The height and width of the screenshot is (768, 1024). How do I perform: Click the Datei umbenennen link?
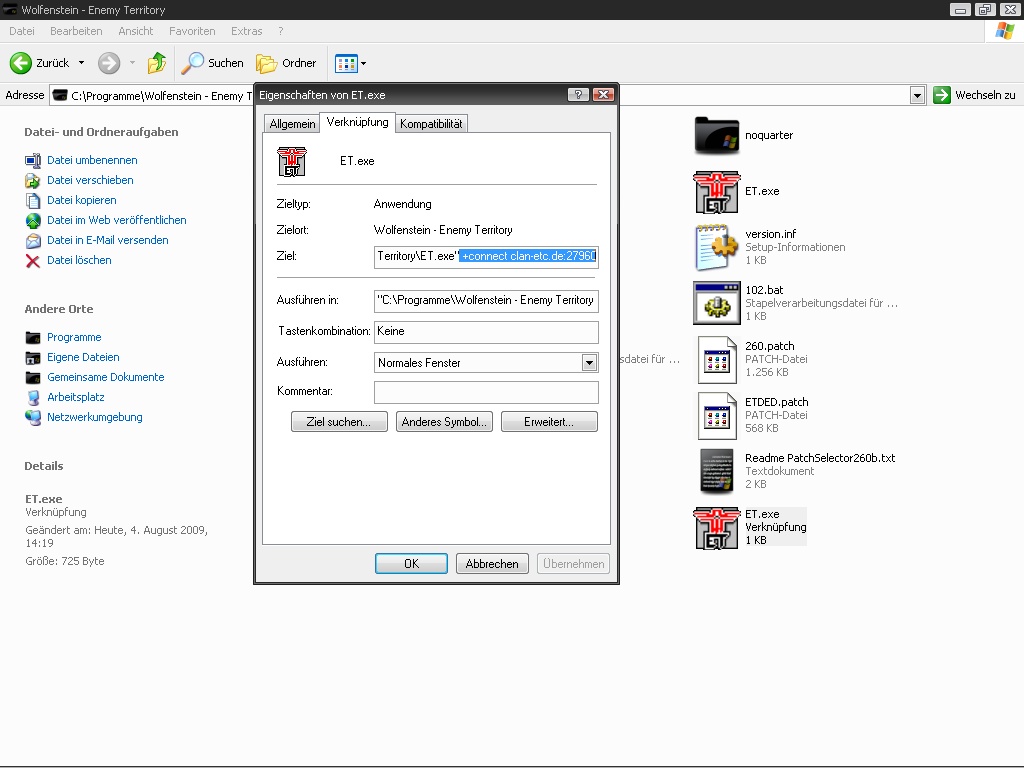(92, 160)
